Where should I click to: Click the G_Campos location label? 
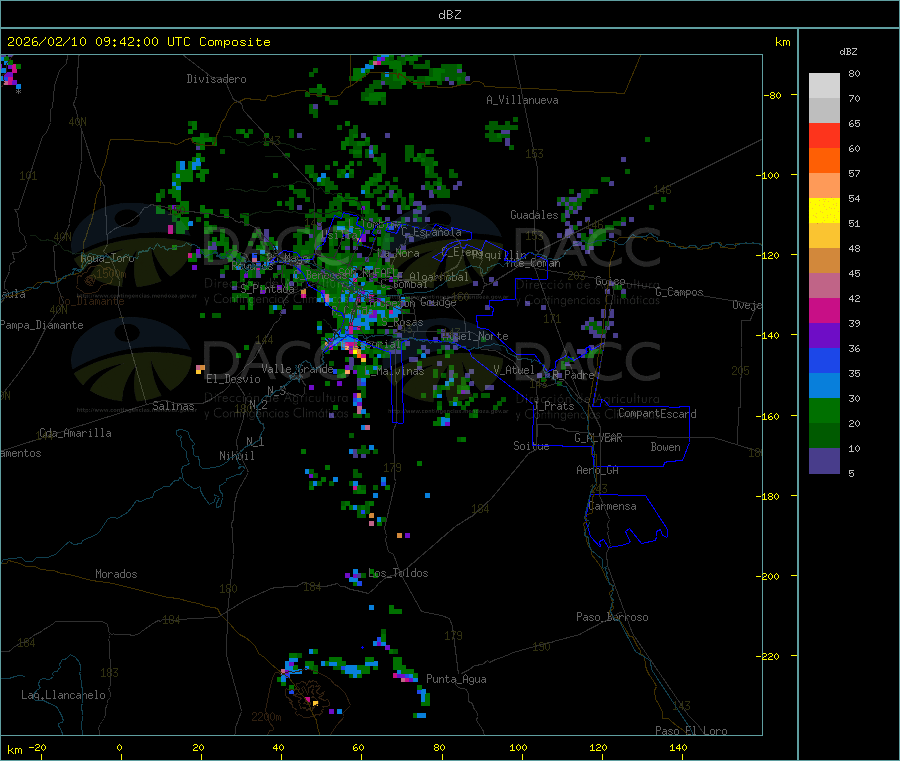point(680,292)
